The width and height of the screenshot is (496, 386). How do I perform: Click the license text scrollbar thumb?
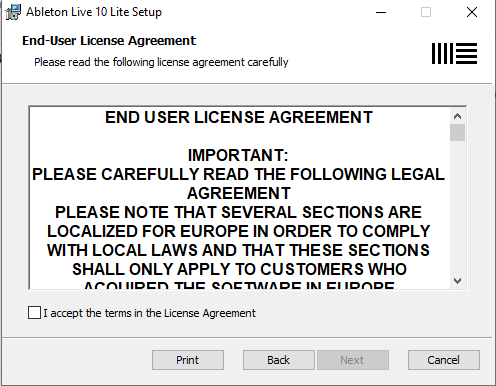457,133
